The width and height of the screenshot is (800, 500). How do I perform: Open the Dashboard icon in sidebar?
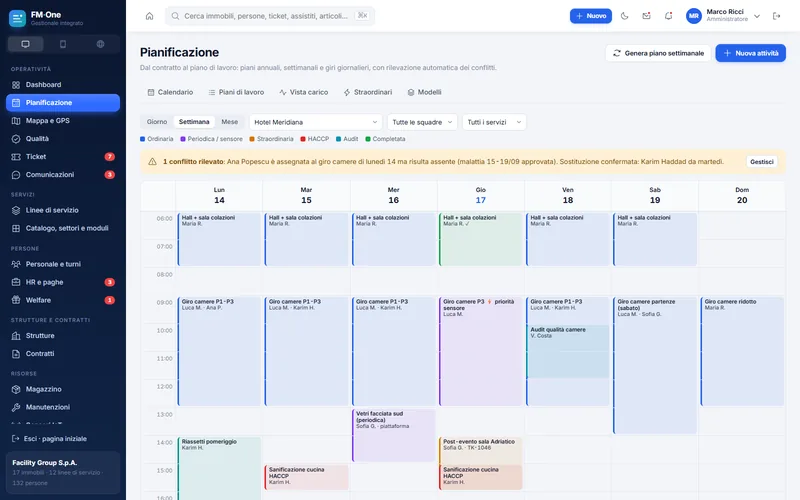click(x=16, y=85)
